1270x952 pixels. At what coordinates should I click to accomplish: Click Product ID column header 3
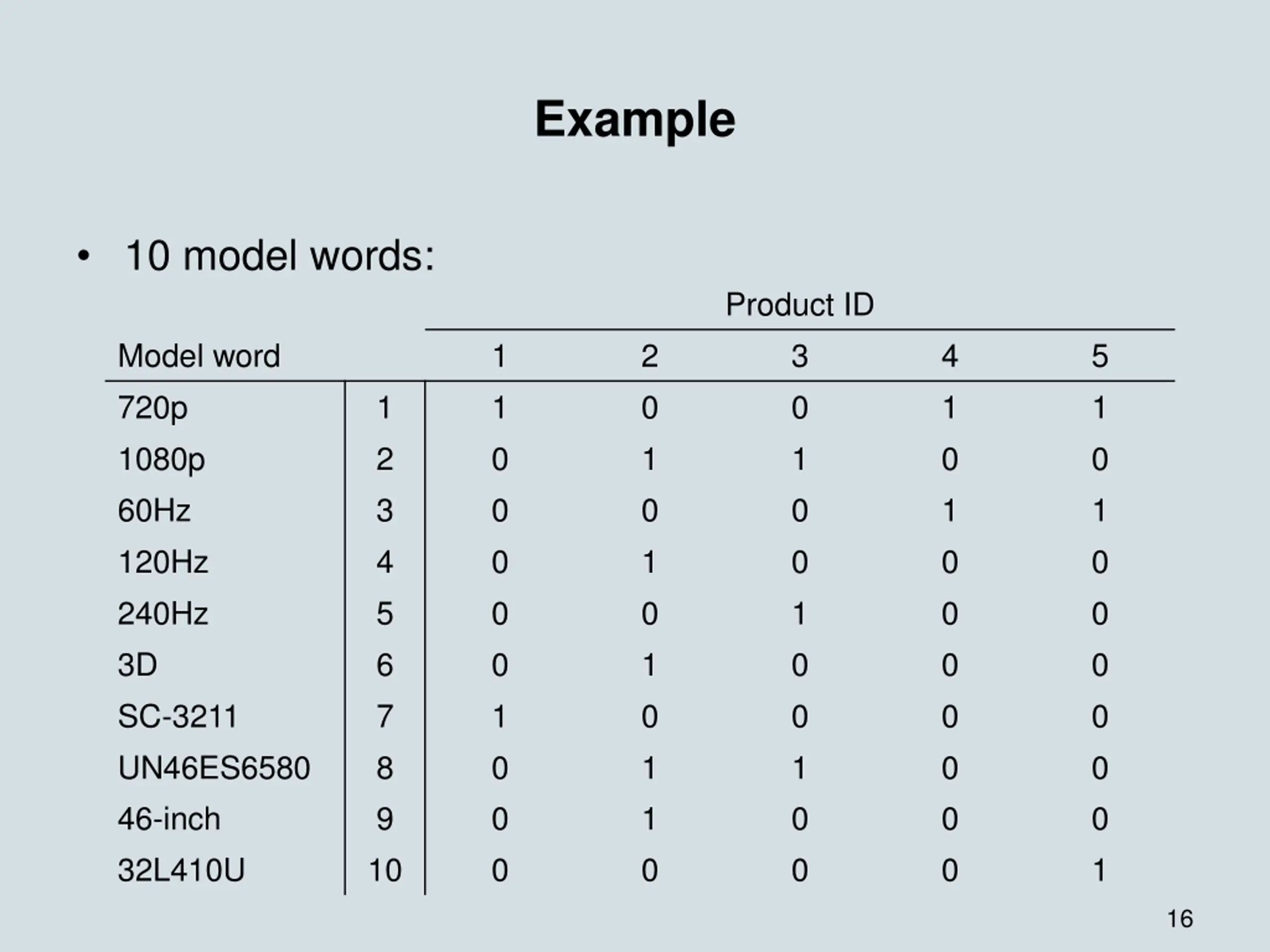tap(799, 356)
